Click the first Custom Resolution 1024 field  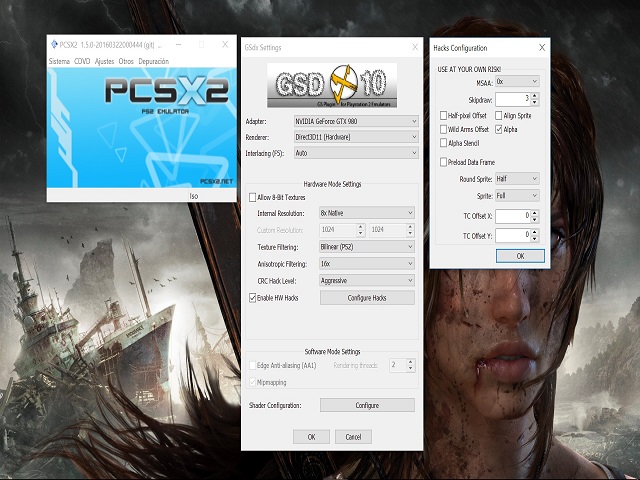point(338,230)
